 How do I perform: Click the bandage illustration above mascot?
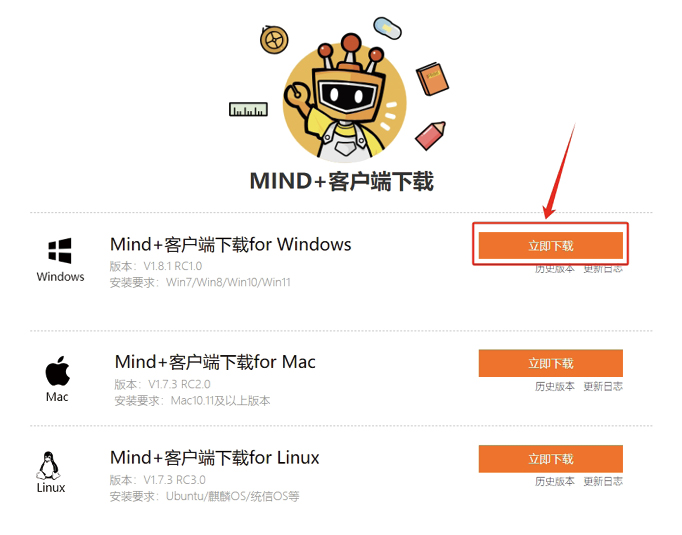point(387,28)
